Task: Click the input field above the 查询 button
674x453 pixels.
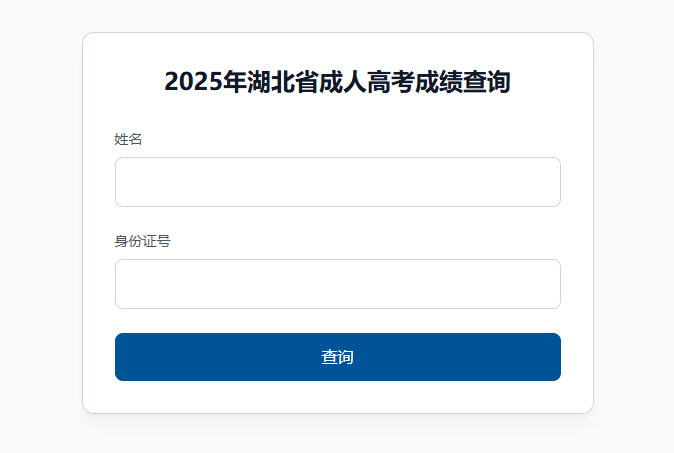Action: (x=337, y=284)
